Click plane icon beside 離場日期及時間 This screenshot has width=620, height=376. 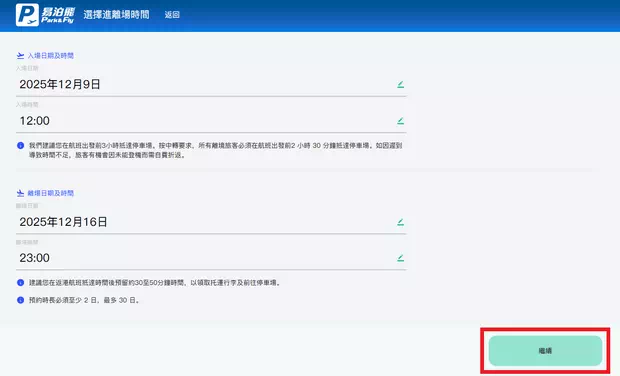[x=21, y=193]
